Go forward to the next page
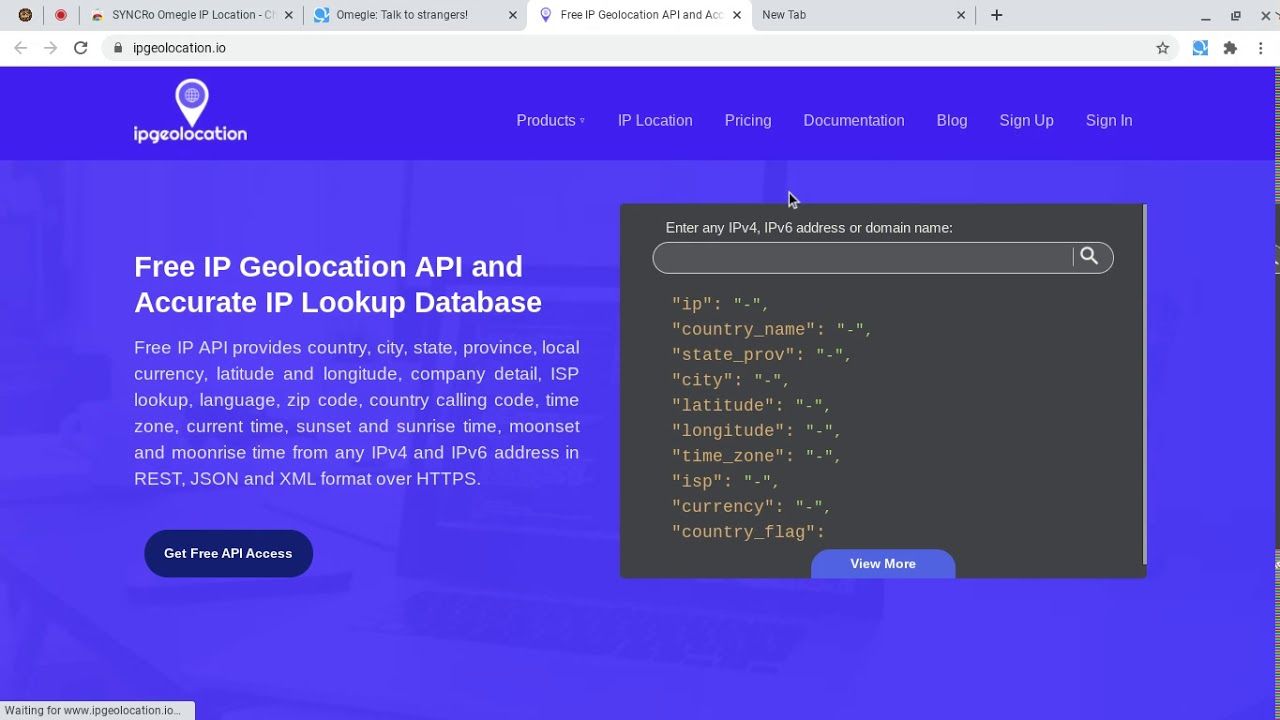Viewport: 1280px width, 720px height. click(x=51, y=48)
